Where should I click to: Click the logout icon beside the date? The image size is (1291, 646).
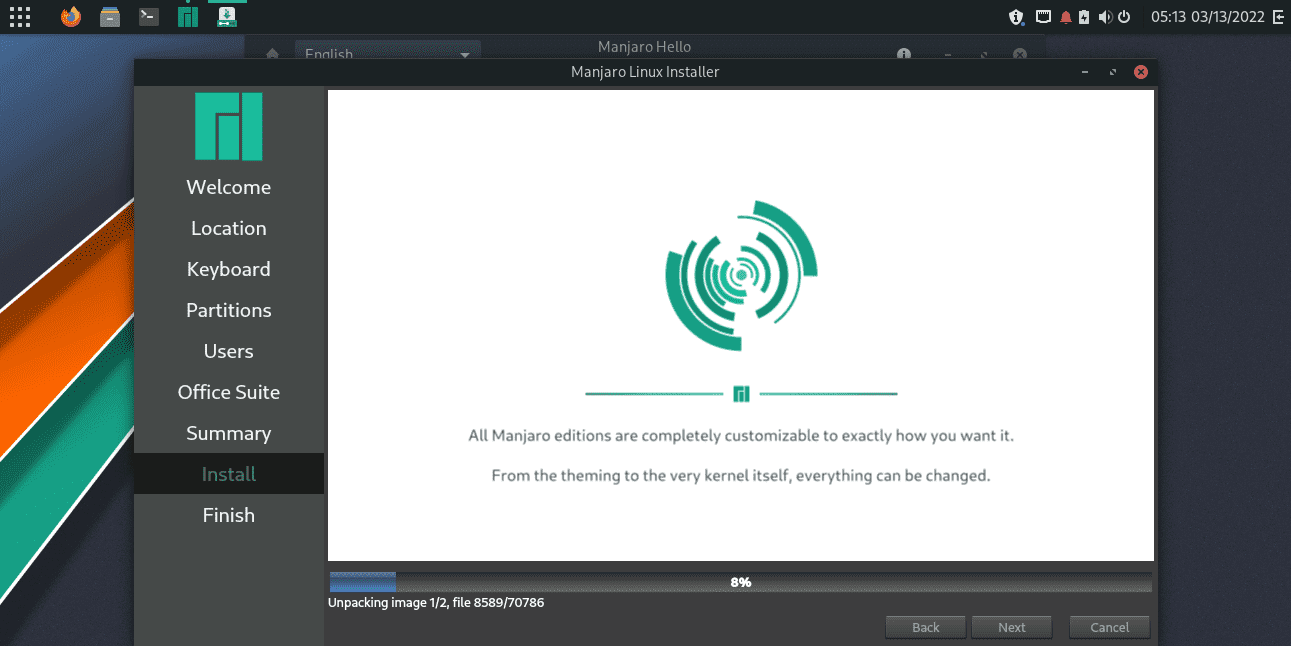(x=1278, y=17)
